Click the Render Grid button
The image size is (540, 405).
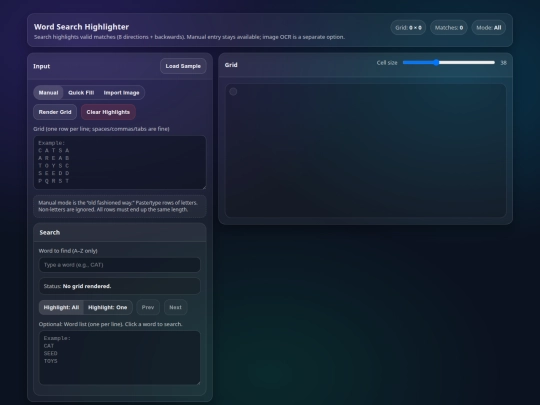55,112
